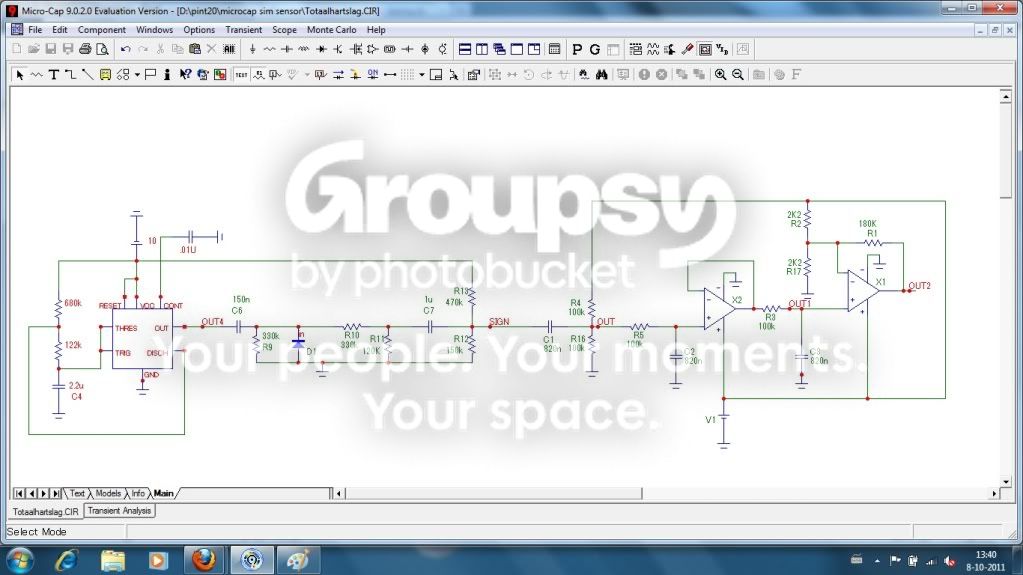Open the Windows Start button

(x=20, y=560)
